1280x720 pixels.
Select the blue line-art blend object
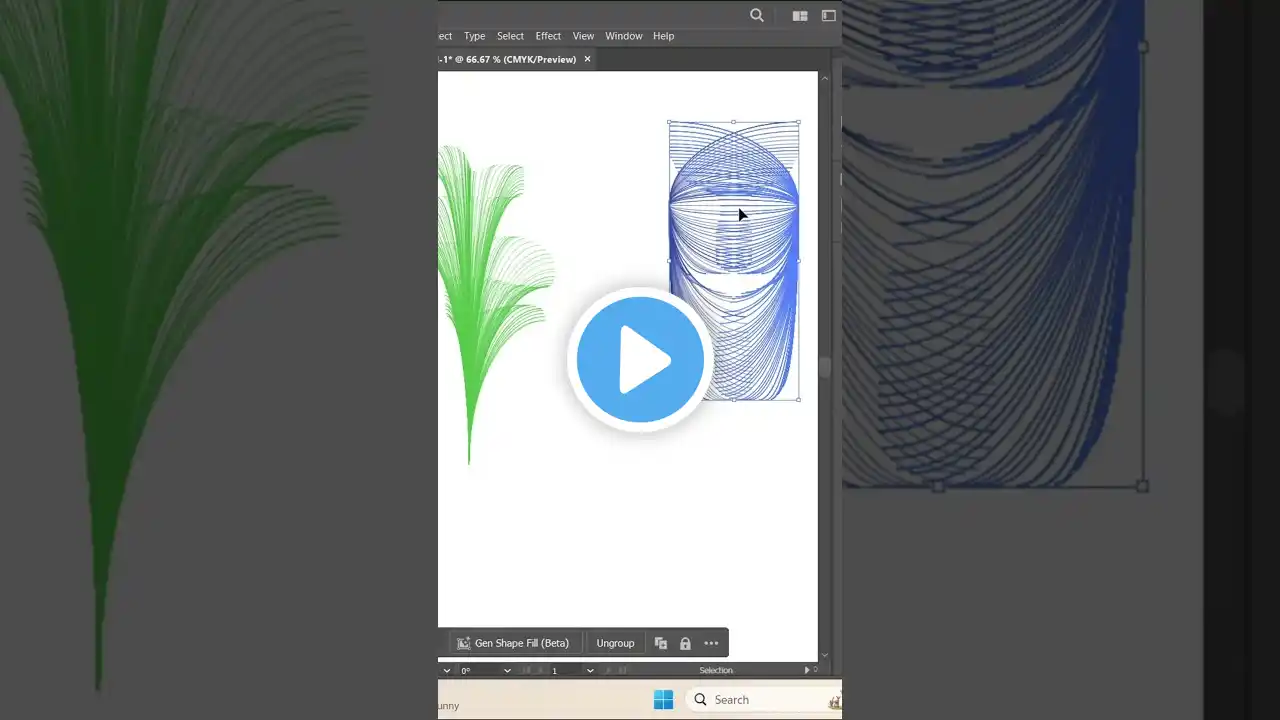pyautogui.click(x=734, y=260)
